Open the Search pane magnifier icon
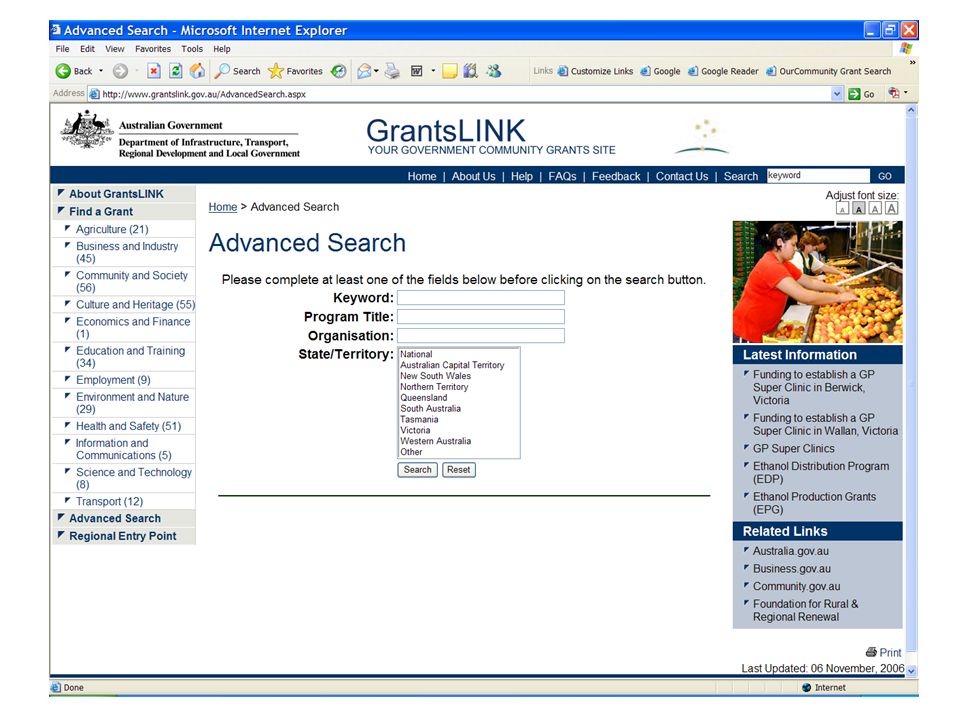 222,71
